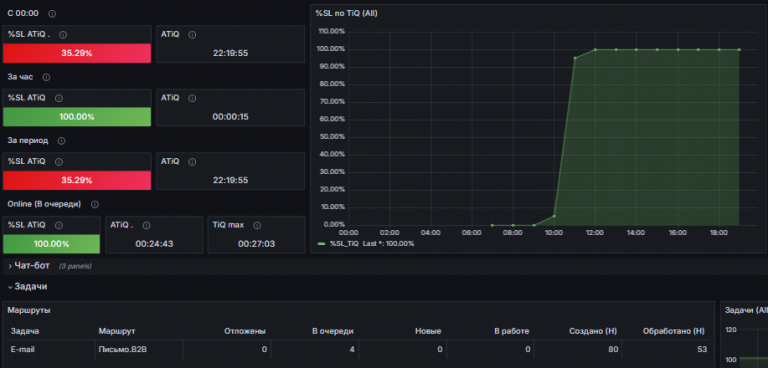768x368 pixels.
Task: Click the green 100.00% value in Online section
Action: 51,244
